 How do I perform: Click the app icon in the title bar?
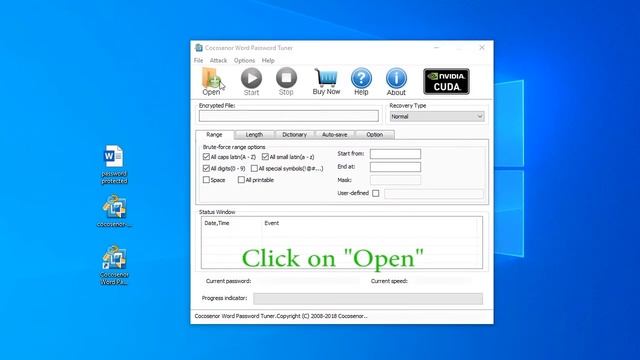(199, 48)
